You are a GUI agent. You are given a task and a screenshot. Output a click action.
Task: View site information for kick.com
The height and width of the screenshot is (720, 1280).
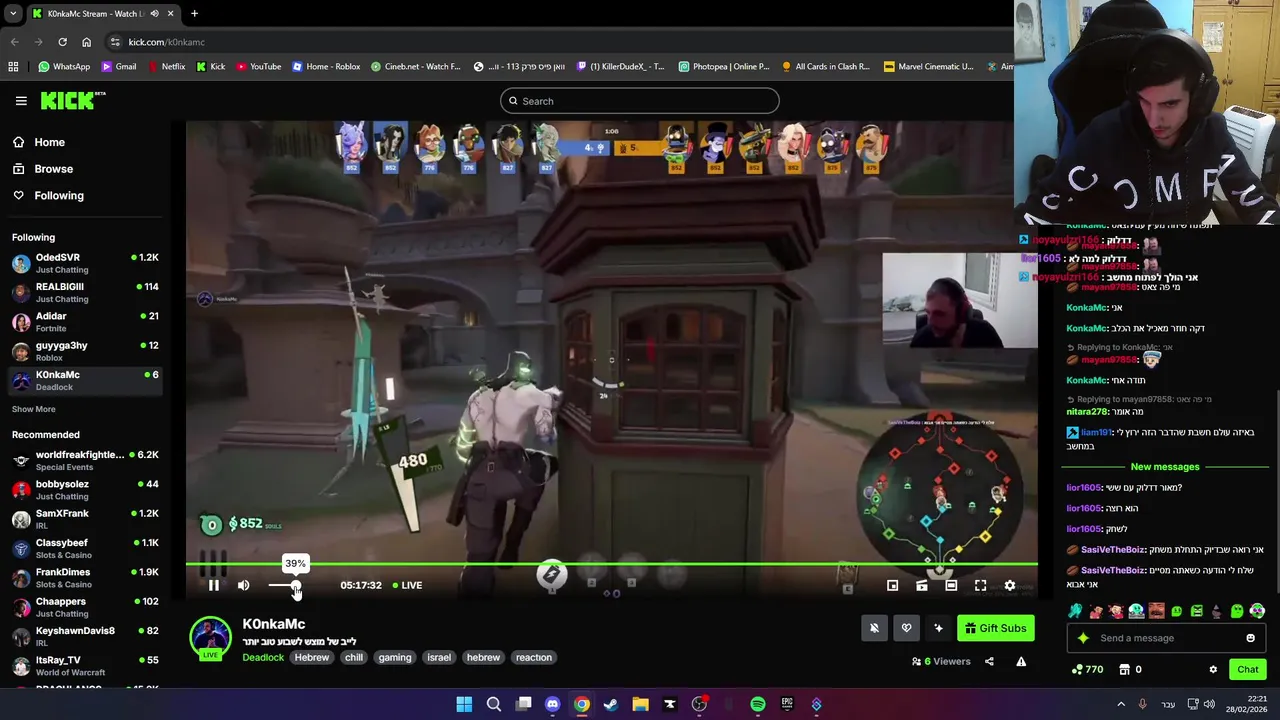tap(116, 42)
